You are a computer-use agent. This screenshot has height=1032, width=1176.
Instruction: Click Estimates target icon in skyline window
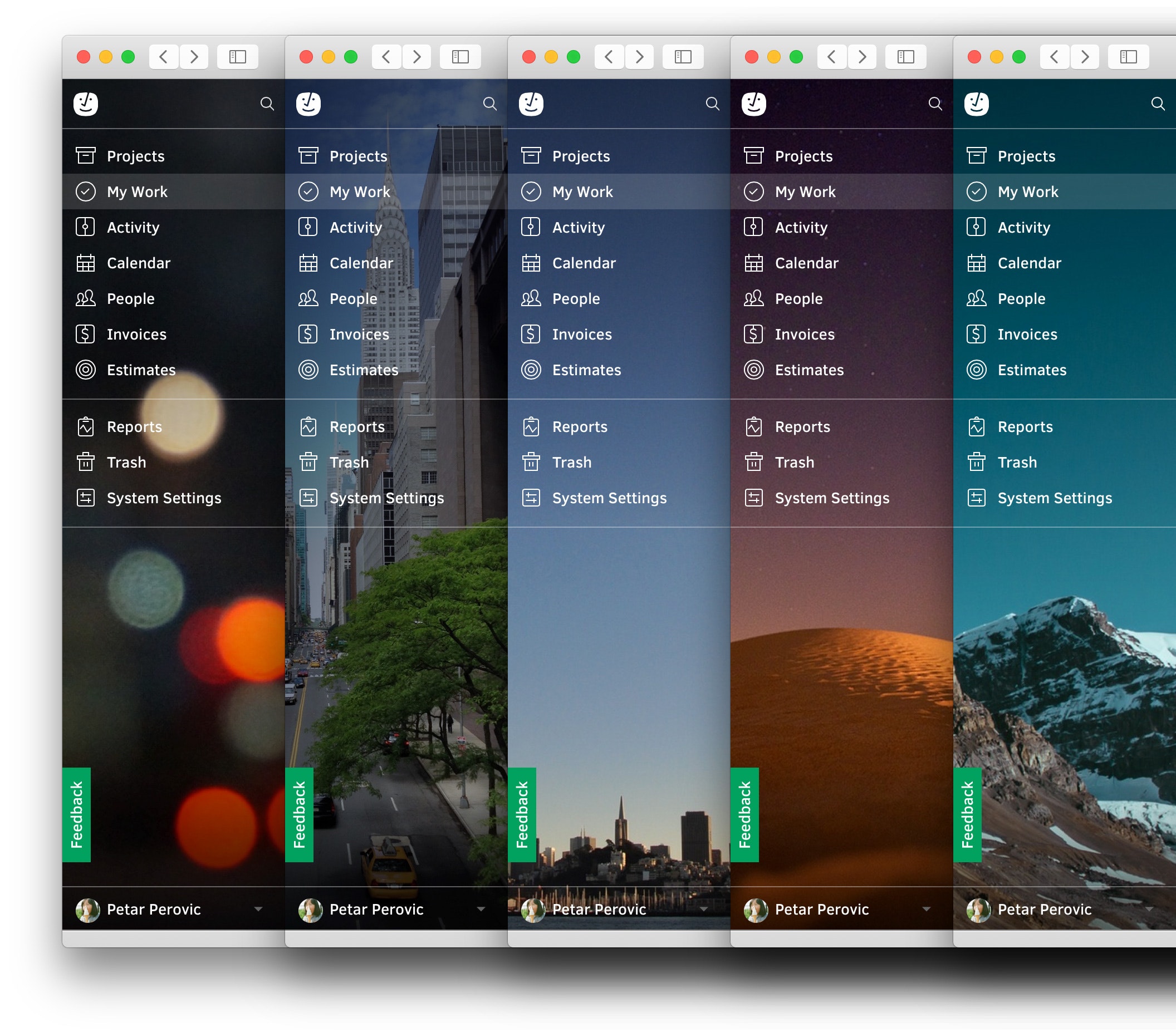pos(531,369)
